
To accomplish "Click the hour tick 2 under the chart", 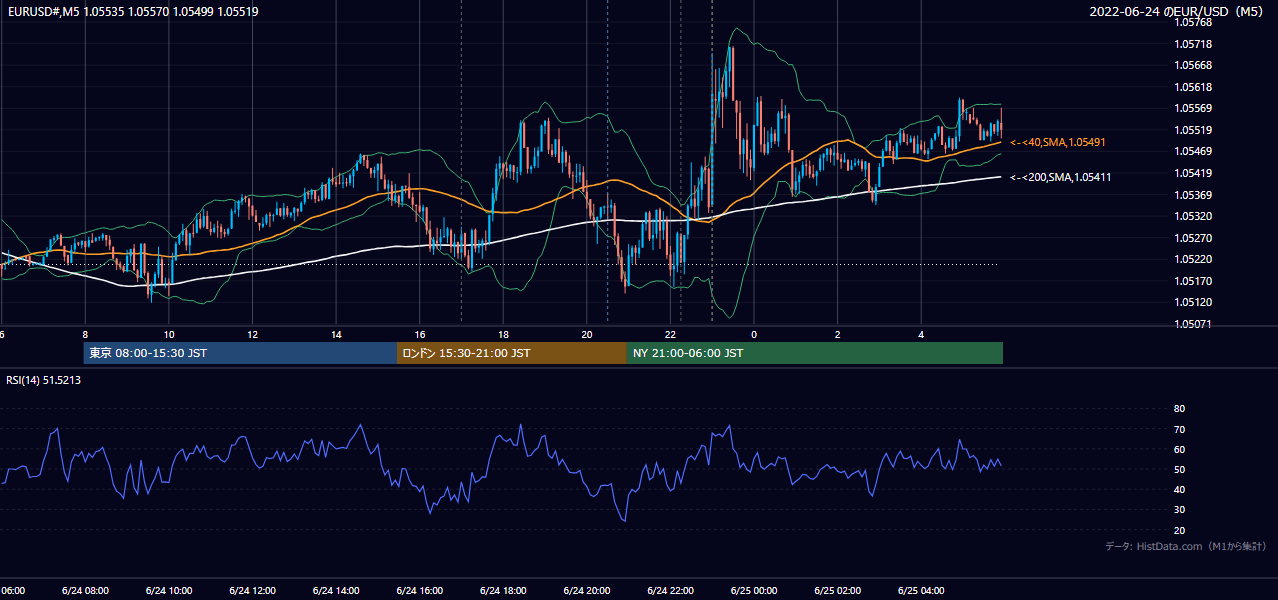I will click(x=838, y=334).
